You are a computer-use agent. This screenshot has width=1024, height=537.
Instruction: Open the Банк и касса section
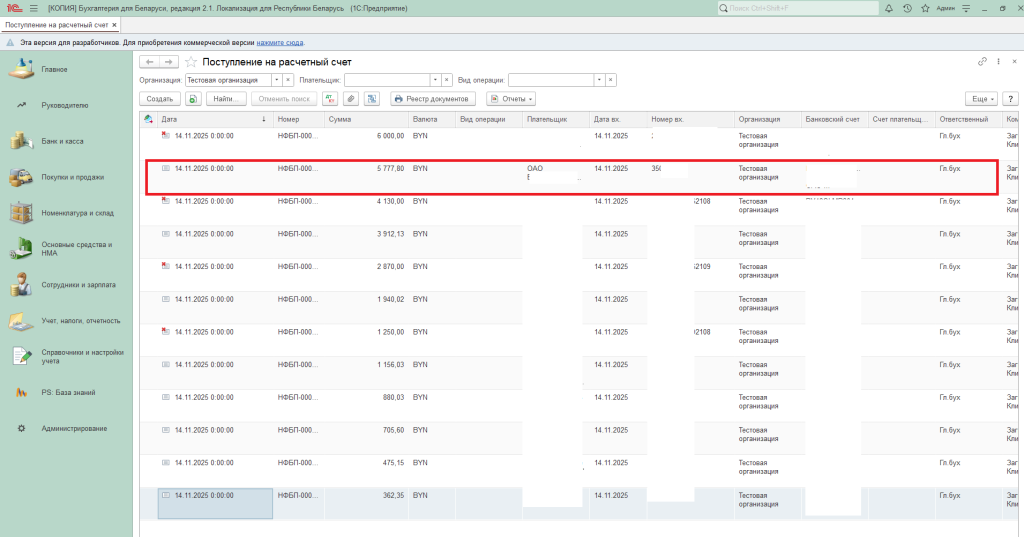pyautogui.click(x=62, y=141)
